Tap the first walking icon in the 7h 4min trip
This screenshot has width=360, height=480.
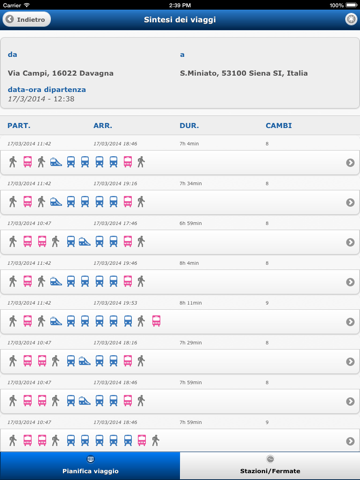[x=13, y=162]
